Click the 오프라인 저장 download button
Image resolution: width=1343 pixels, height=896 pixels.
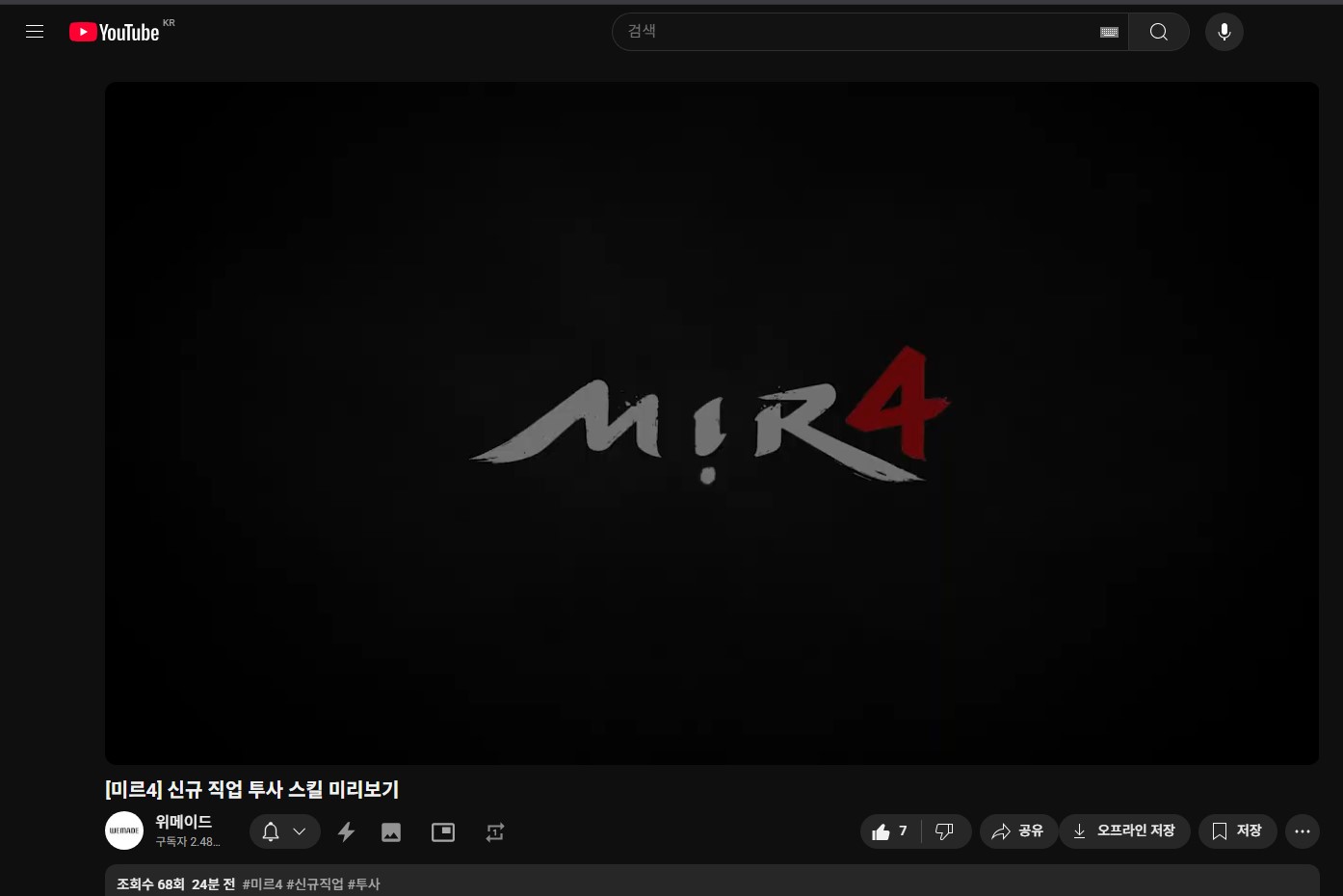tap(1124, 831)
